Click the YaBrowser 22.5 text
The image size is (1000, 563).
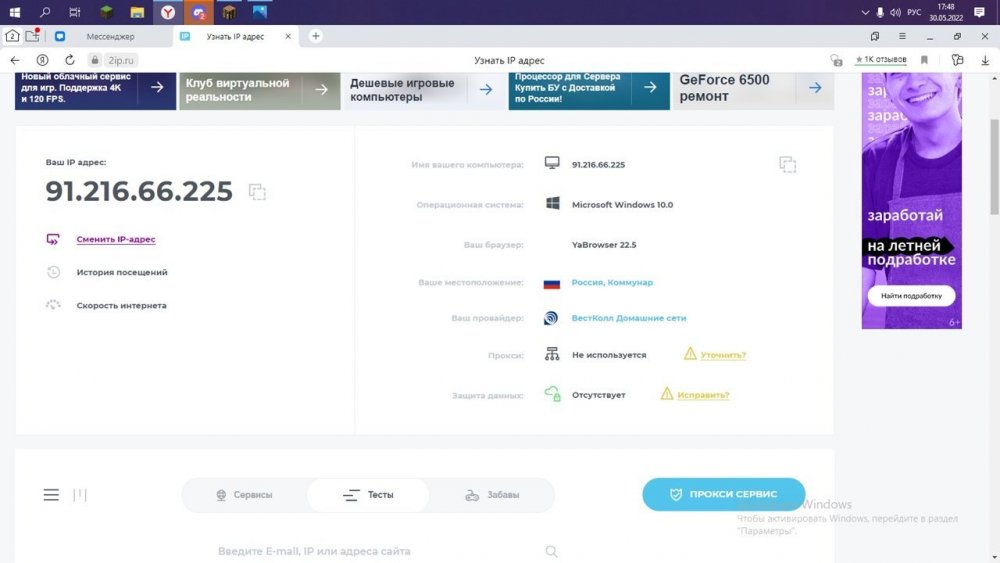[604, 245]
